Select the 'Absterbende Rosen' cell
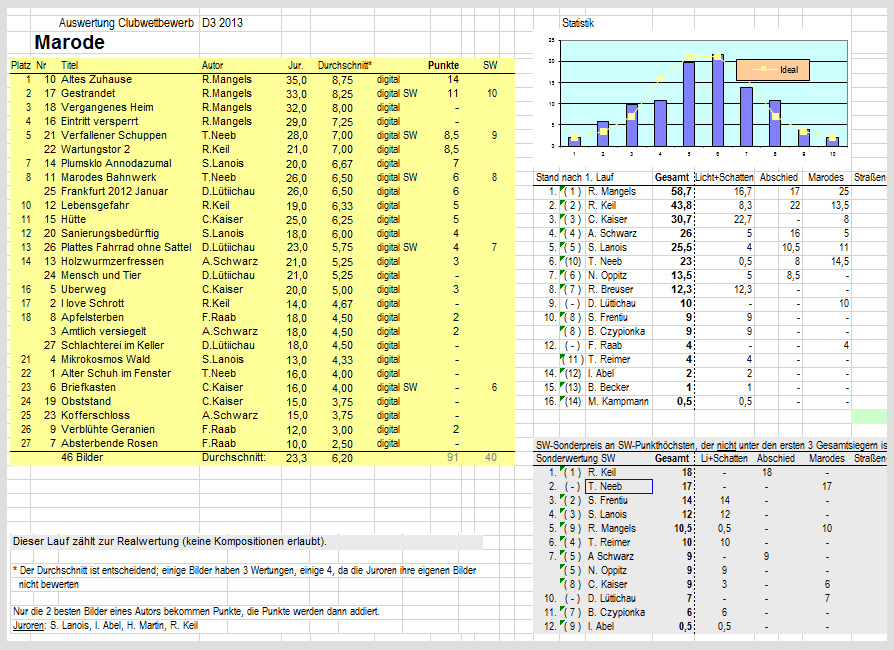Screen dimensions: 894x650 pos(109,443)
